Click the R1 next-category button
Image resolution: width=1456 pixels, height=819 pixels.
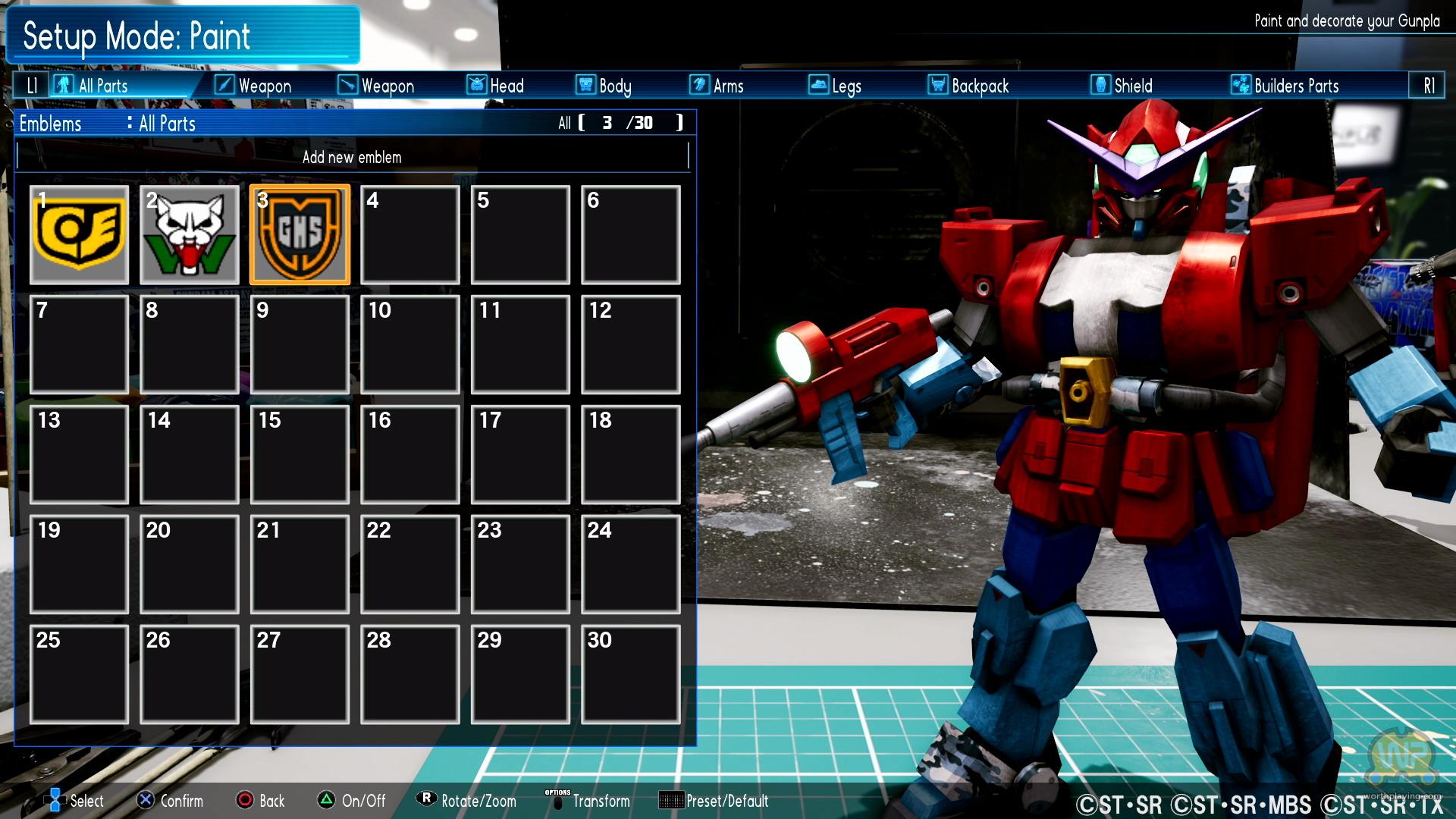click(1429, 85)
